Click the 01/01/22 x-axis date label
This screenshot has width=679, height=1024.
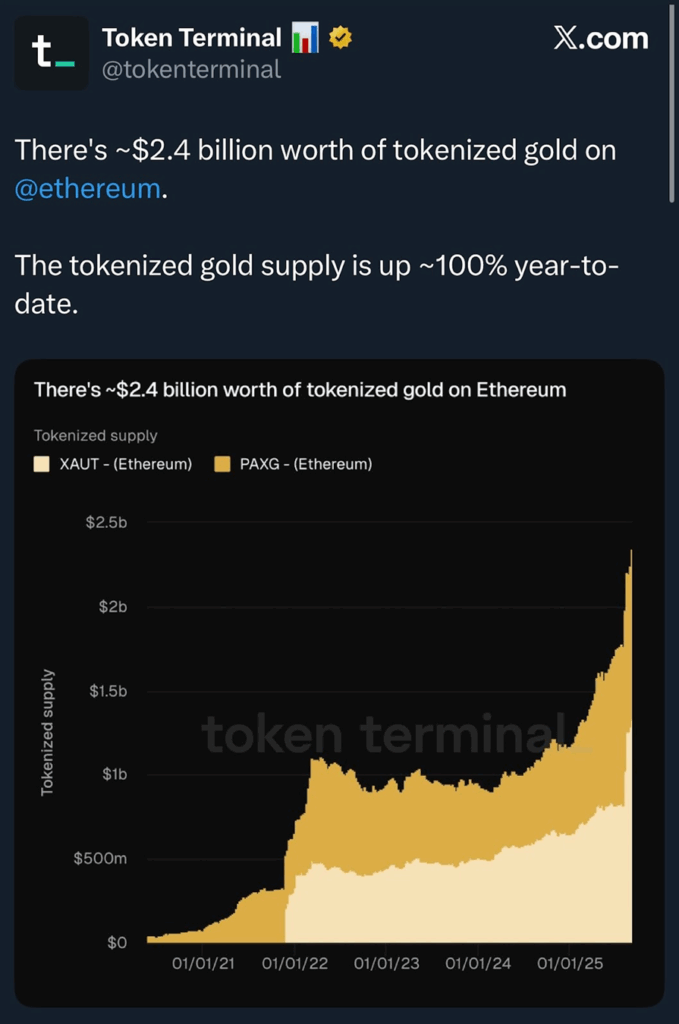295,963
